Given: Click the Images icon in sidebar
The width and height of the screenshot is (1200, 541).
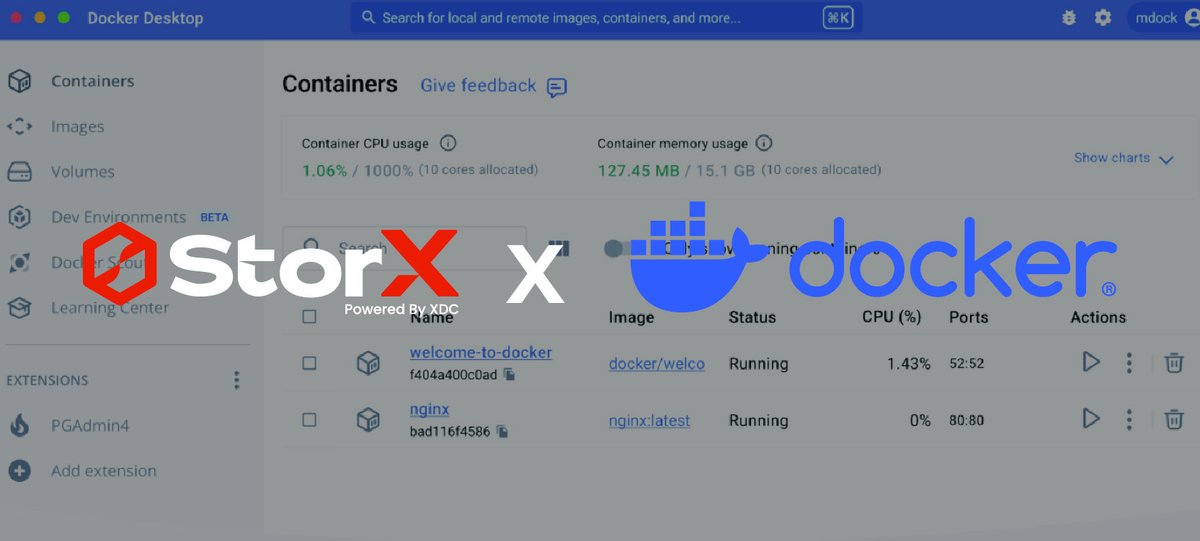Looking at the screenshot, I should point(20,127).
